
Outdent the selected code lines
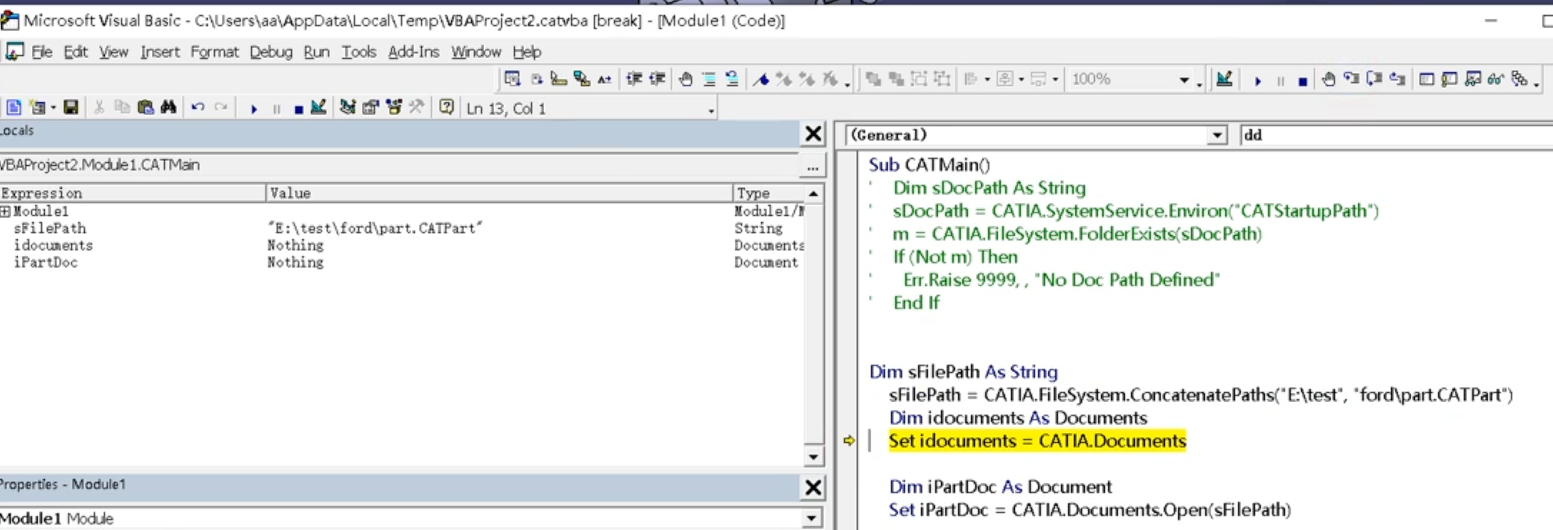(657, 79)
